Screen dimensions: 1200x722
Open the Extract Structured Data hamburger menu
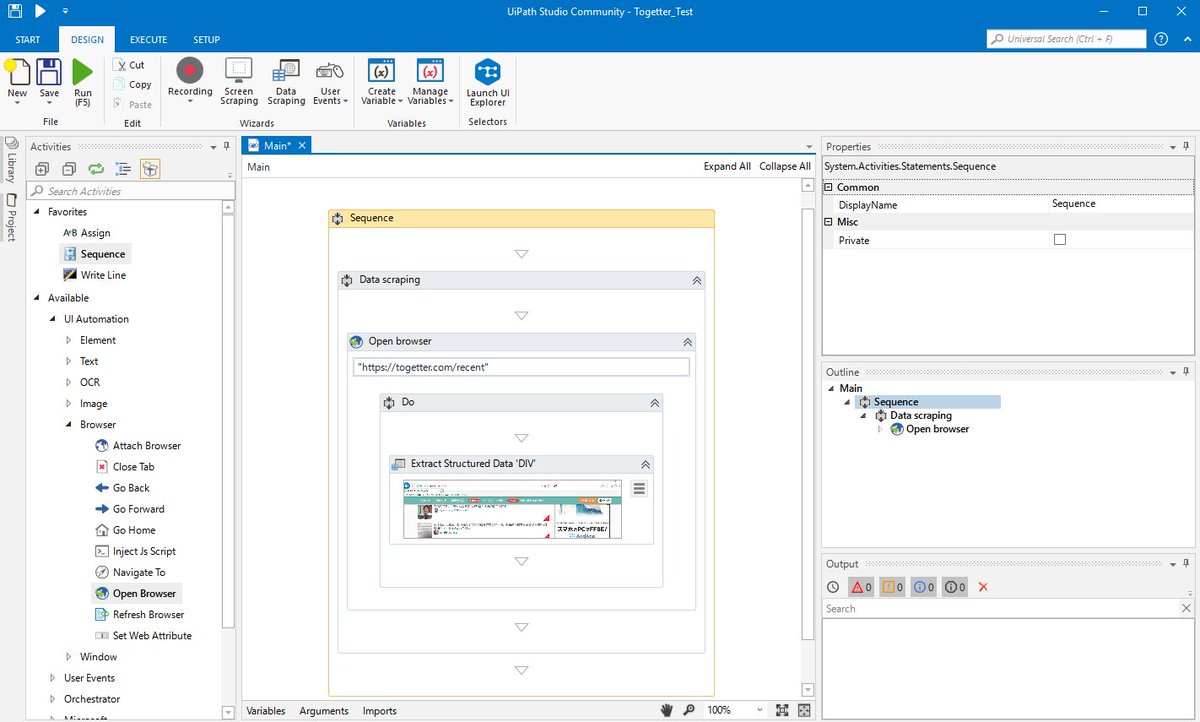click(640, 489)
